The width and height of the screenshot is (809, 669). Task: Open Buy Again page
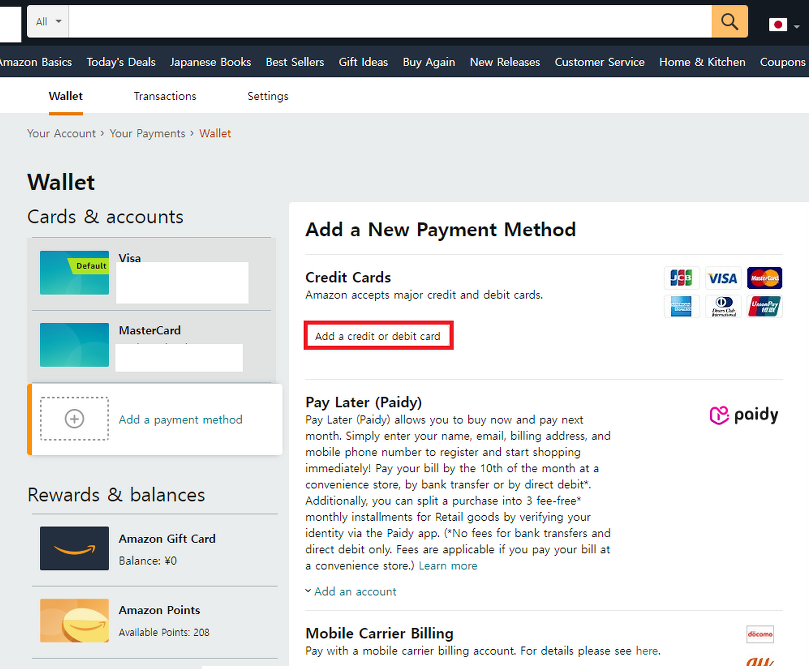coord(429,62)
